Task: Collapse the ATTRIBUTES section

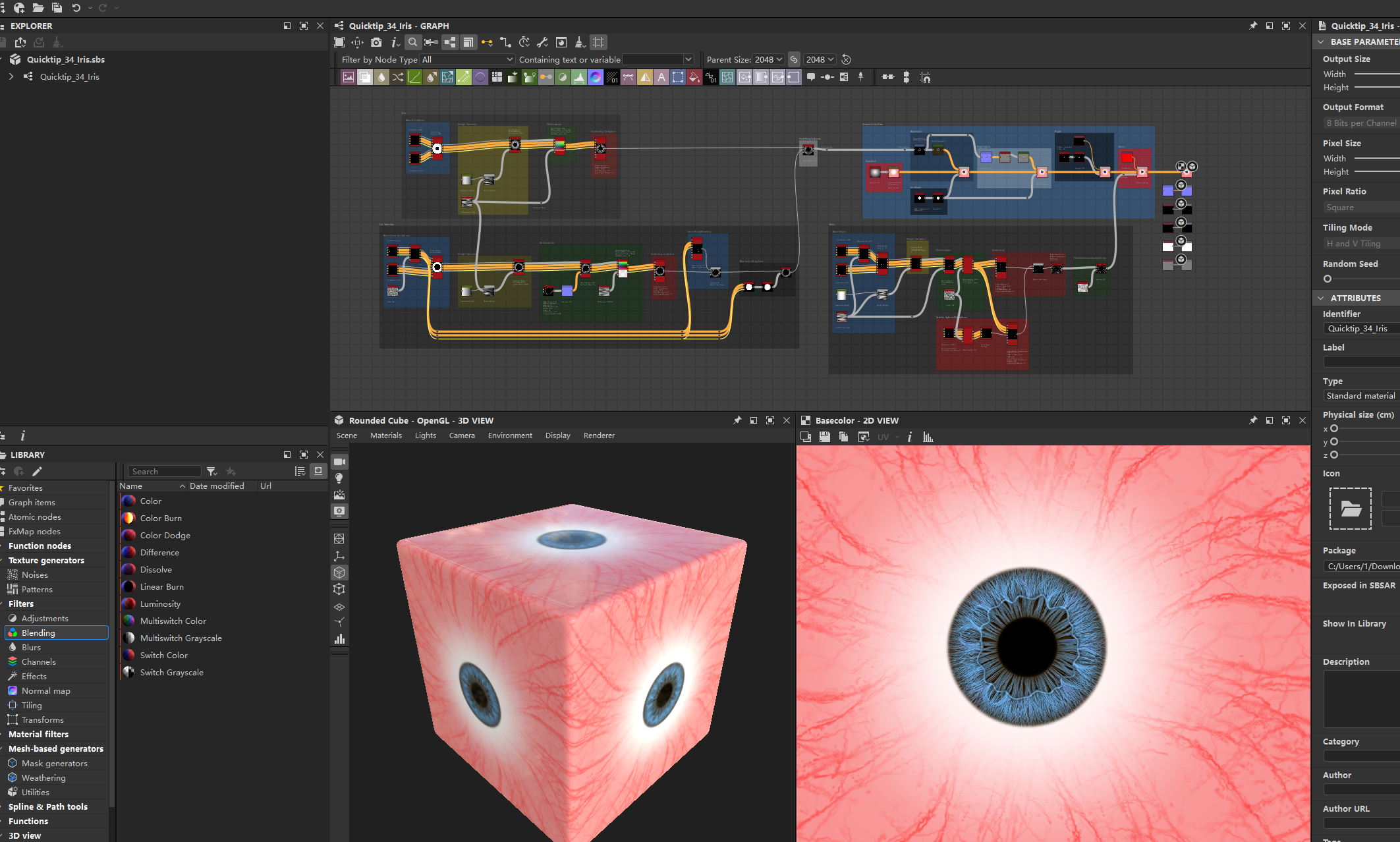Action: tap(1321, 298)
